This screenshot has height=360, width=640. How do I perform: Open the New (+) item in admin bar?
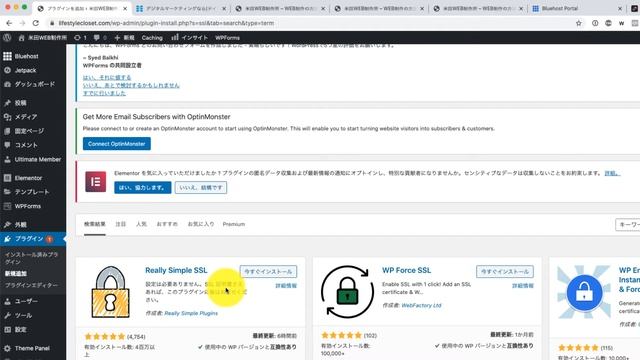[124, 38]
